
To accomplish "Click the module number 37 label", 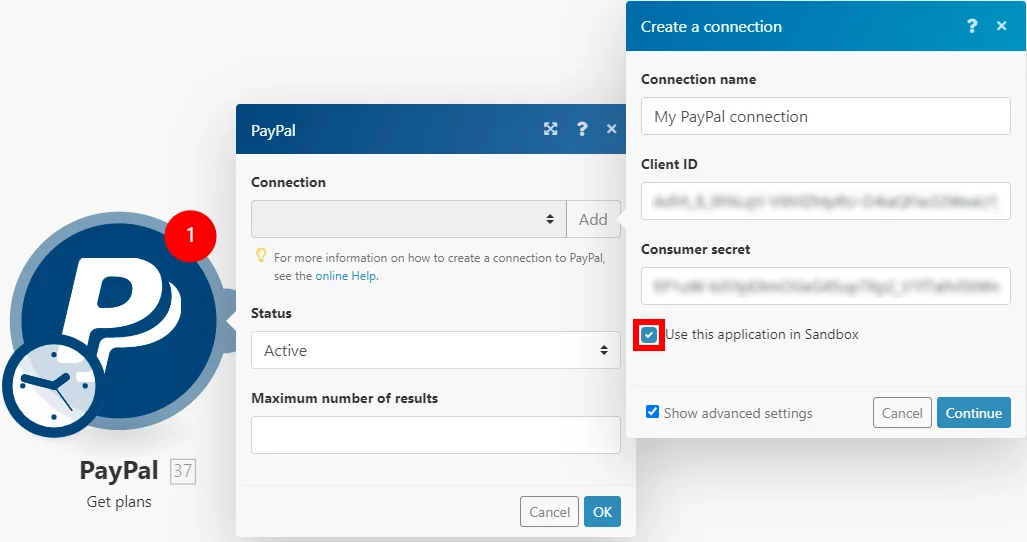I will click(183, 471).
